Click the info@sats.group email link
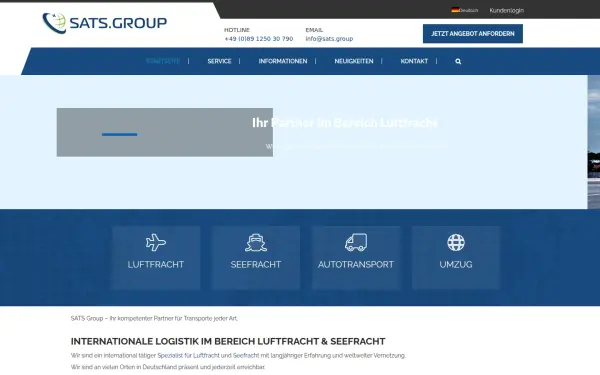 329,39
